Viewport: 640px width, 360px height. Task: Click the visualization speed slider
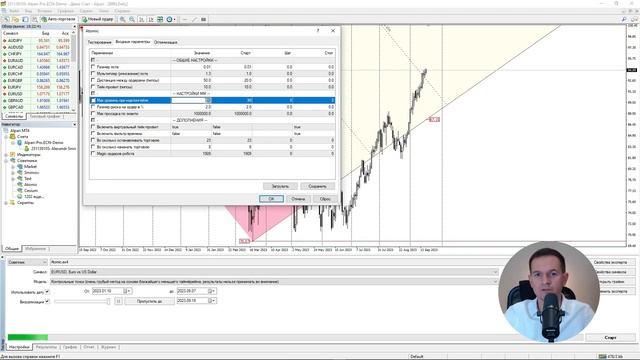coord(82,301)
